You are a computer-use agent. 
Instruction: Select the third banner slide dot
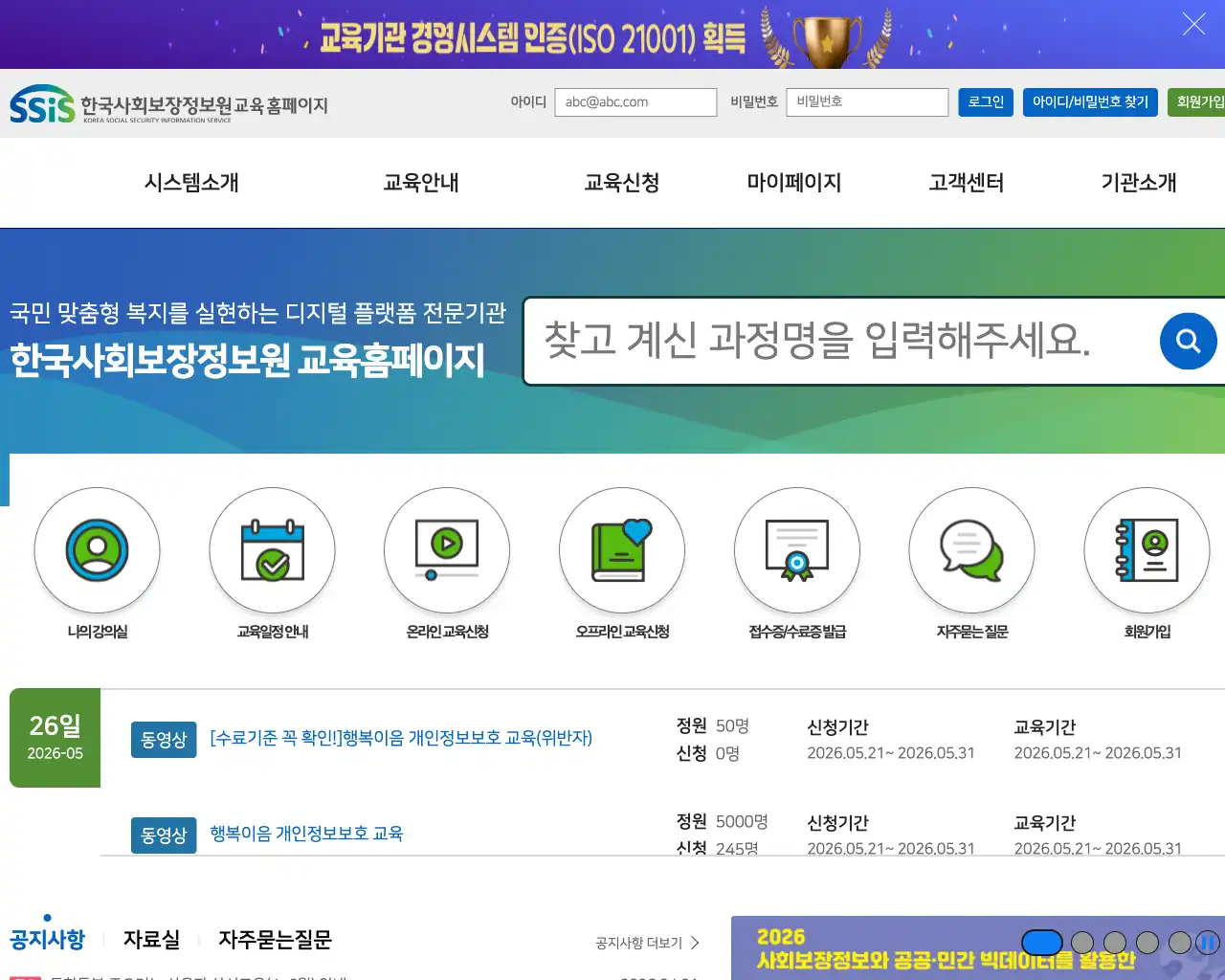tap(1115, 943)
